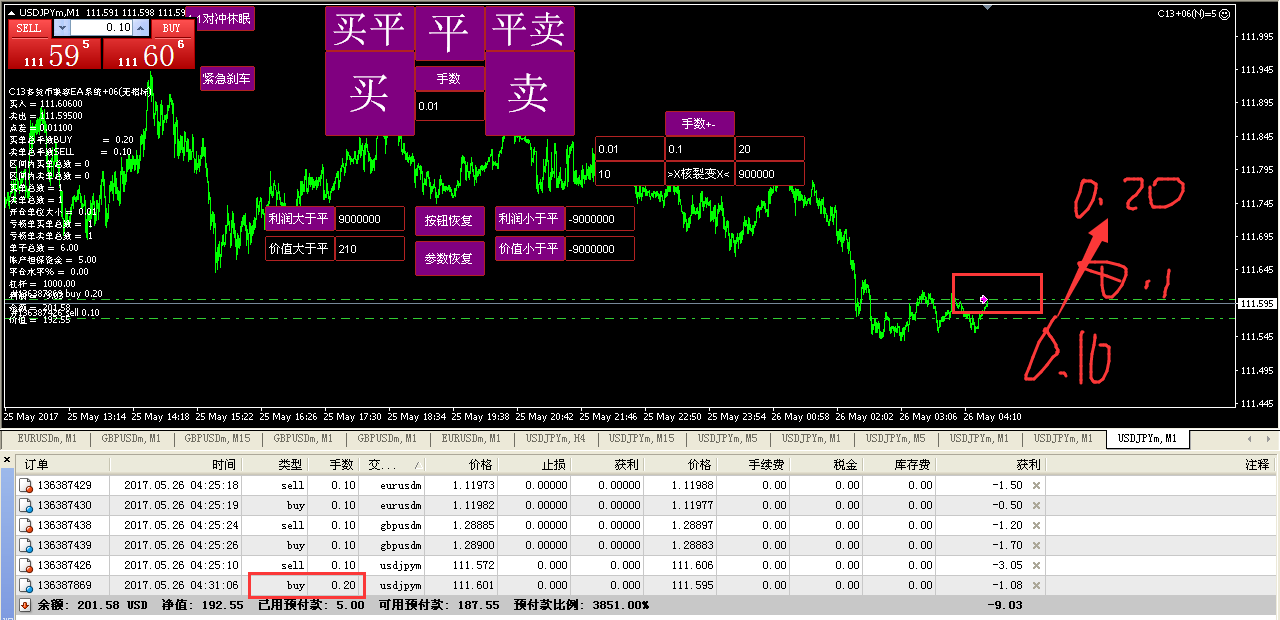Viewport: 1280px width, 620px height.
Task: Click the 按钮恢复 button
Action: click(449, 221)
